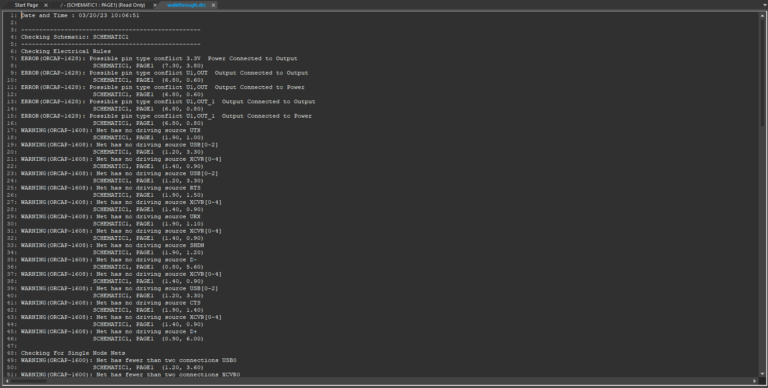The height and width of the screenshot is (388, 768).
Task: Click the Checking Electrical Rules line
Action: [66, 51]
